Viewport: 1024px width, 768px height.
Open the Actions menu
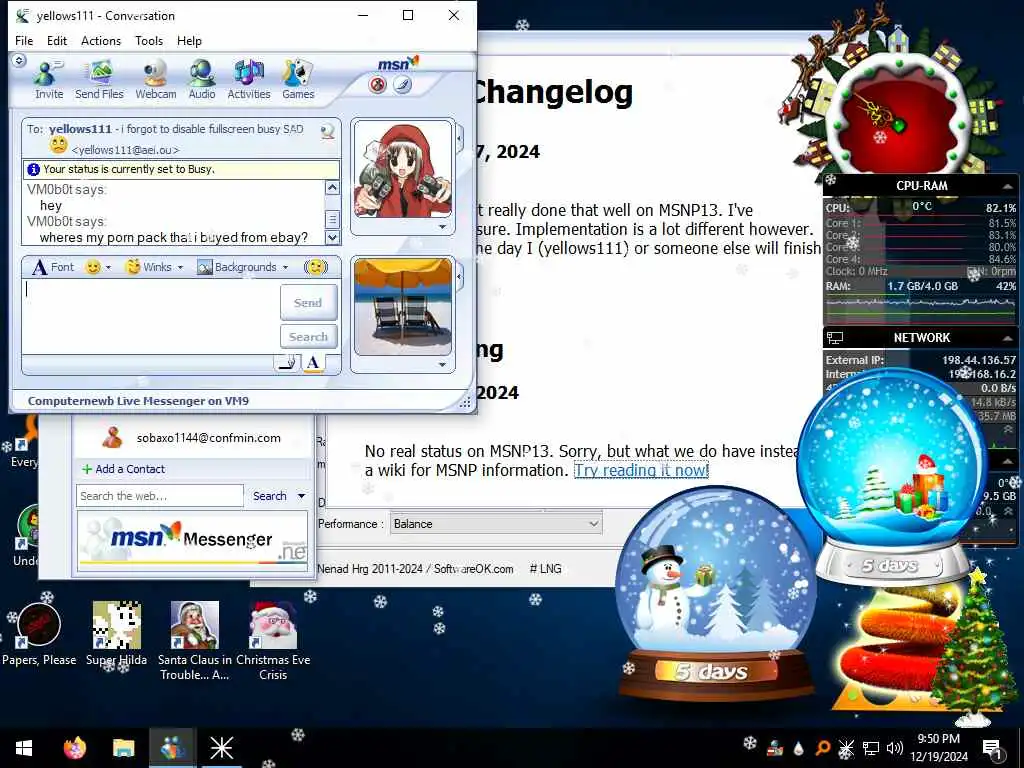tap(101, 40)
